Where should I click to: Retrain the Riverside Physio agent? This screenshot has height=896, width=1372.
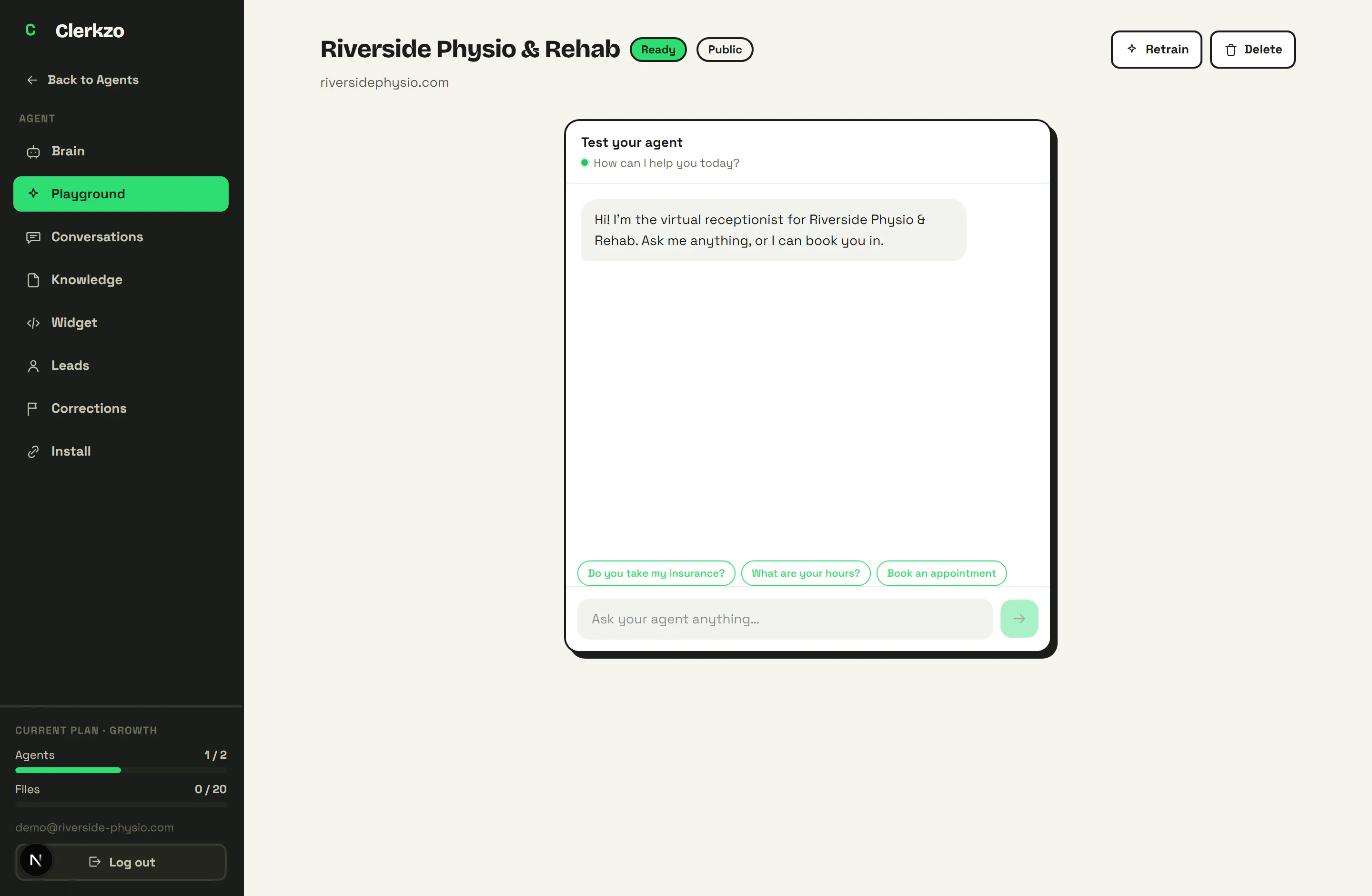[1156, 50]
